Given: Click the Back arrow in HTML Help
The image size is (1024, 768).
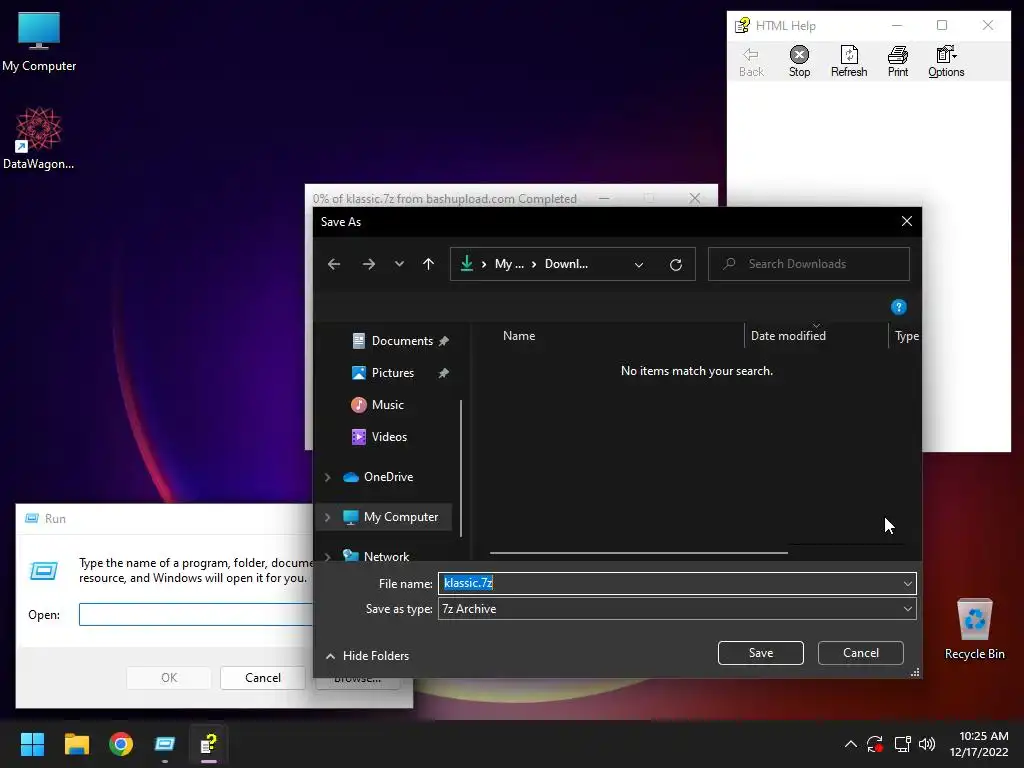Looking at the screenshot, I should 751,55.
